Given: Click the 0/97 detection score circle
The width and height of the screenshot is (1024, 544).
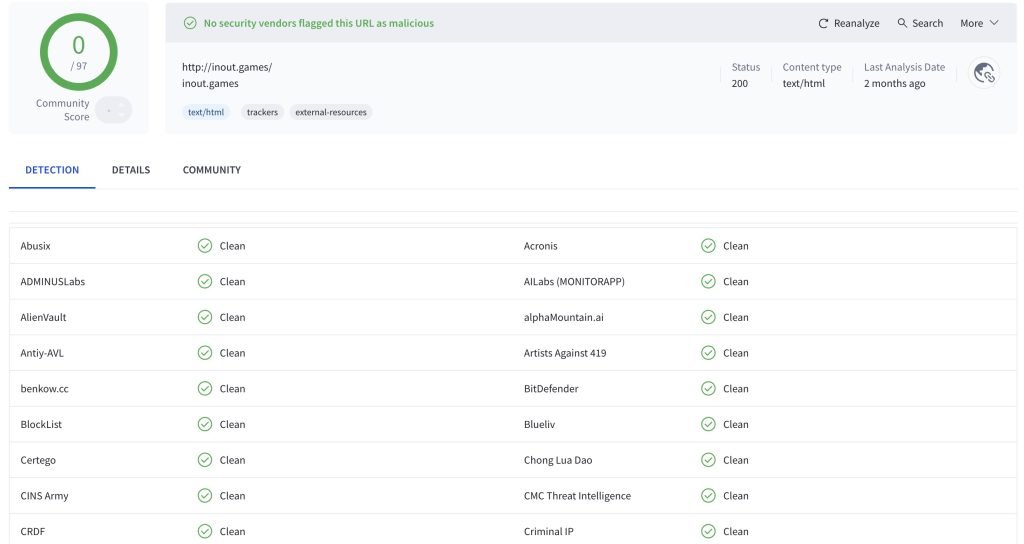Looking at the screenshot, I should pyautogui.click(x=78, y=51).
